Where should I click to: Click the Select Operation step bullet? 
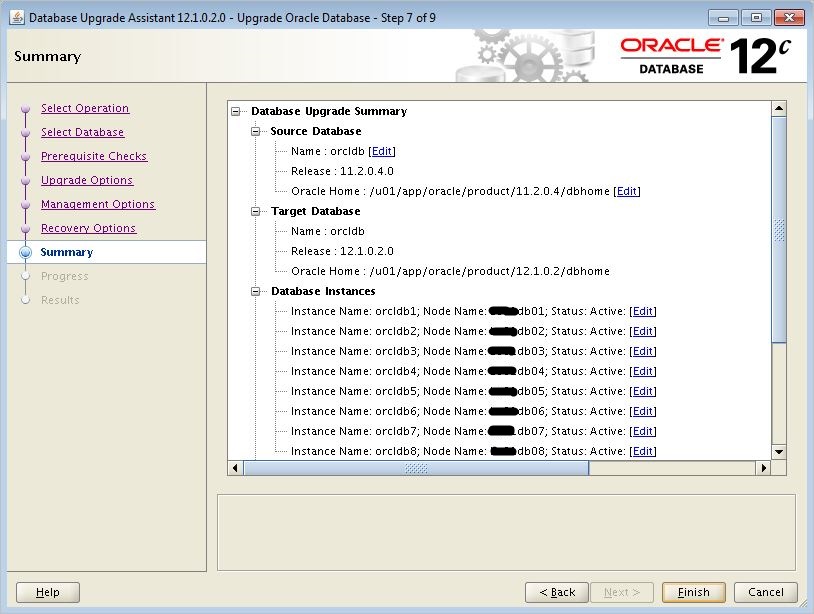(x=25, y=109)
